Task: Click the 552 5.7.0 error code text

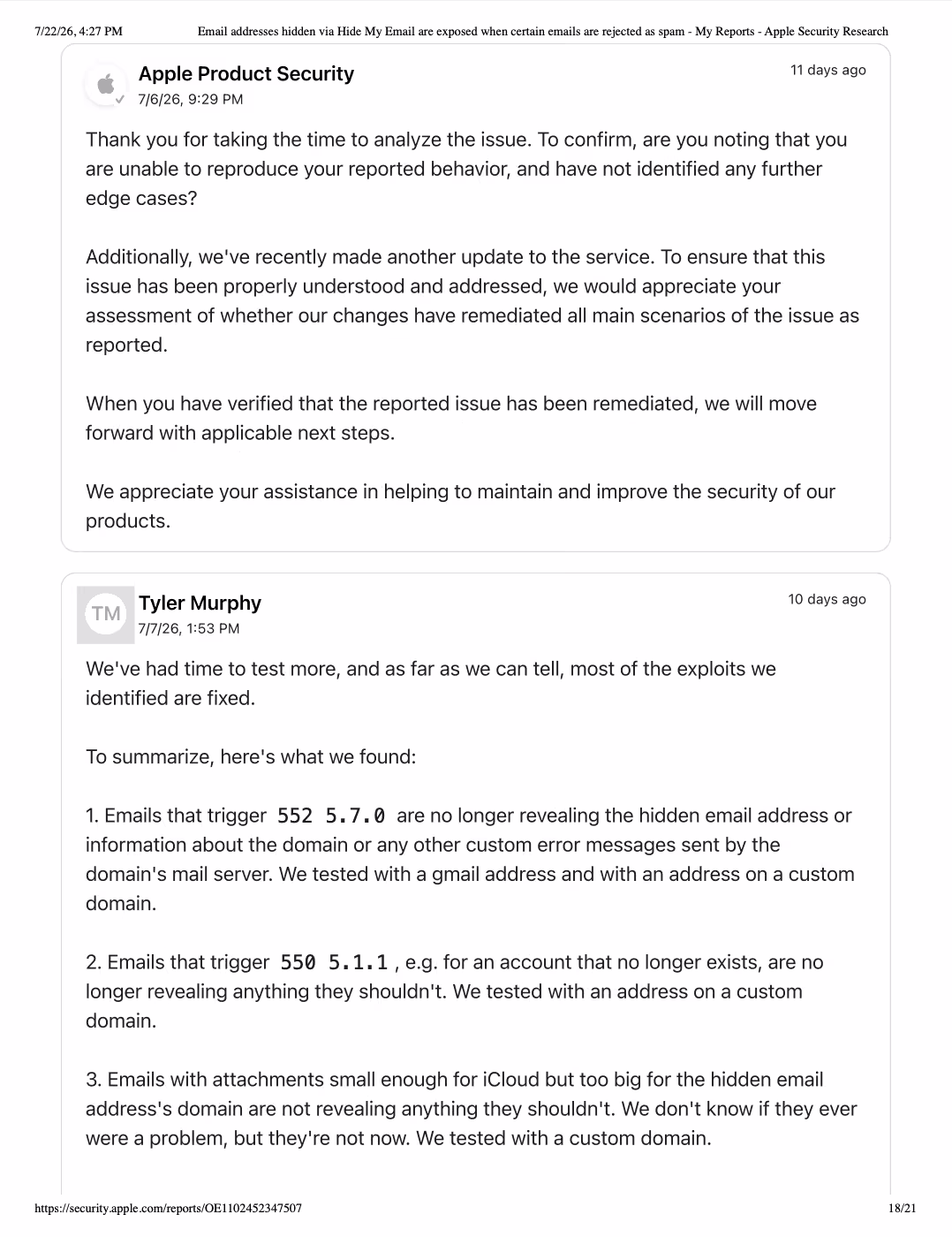Action: [x=331, y=816]
